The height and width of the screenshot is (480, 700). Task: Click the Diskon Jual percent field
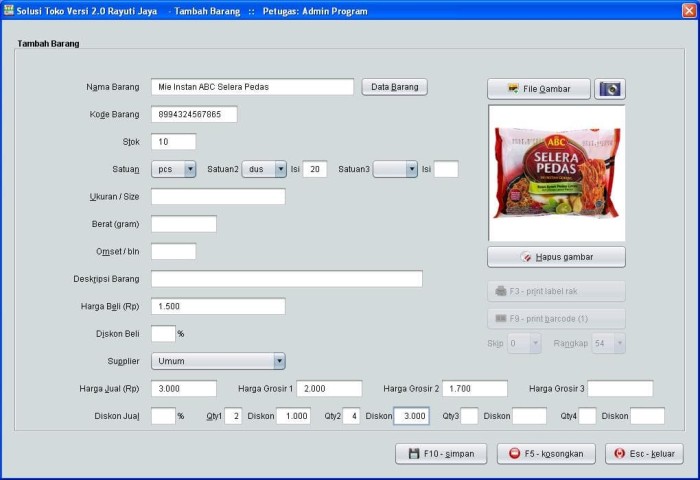163,416
